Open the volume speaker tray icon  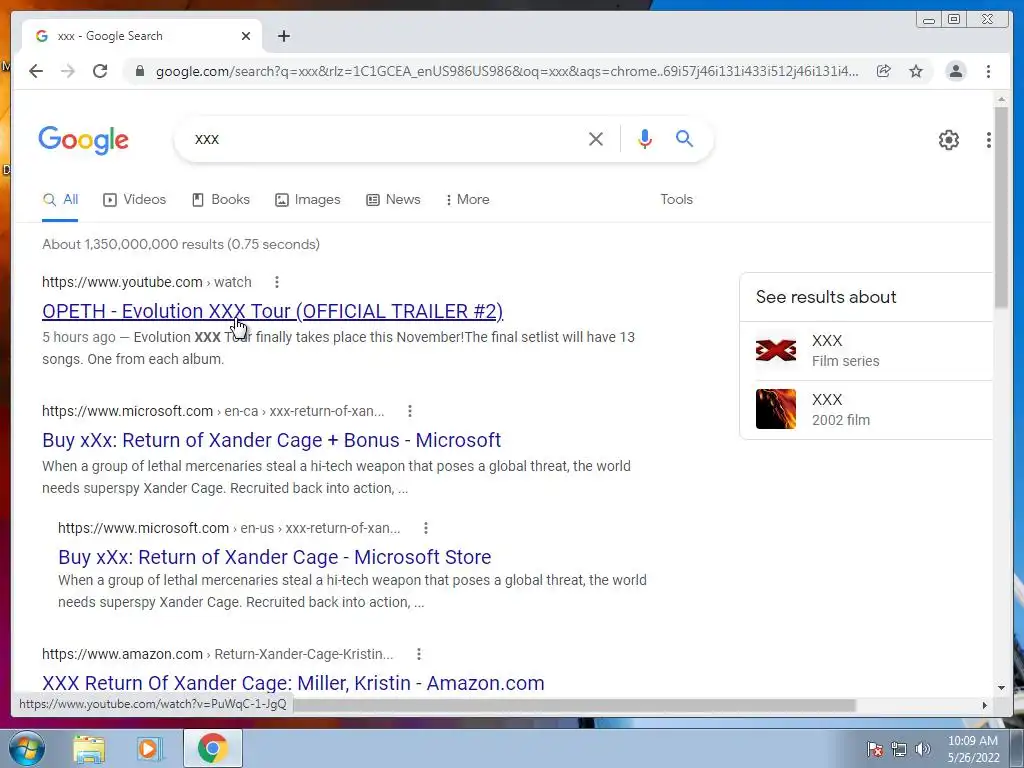click(922, 749)
